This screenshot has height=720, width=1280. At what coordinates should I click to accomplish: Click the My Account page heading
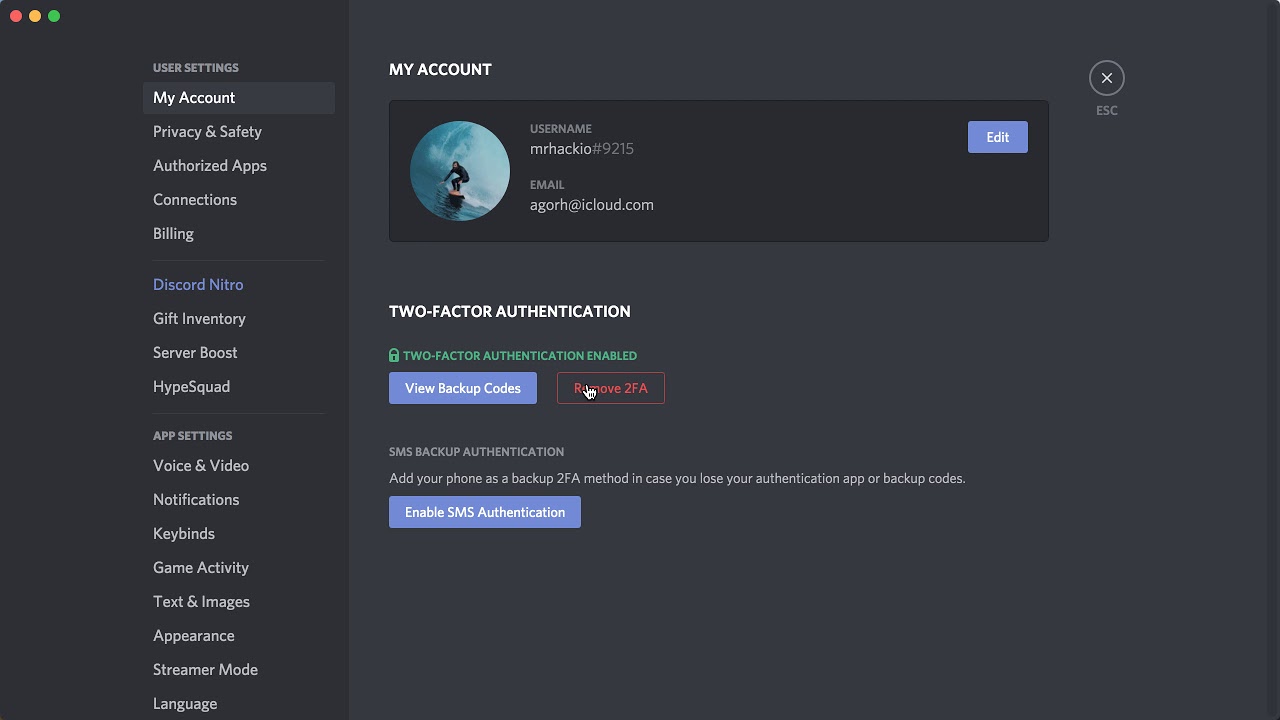(440, 70)
